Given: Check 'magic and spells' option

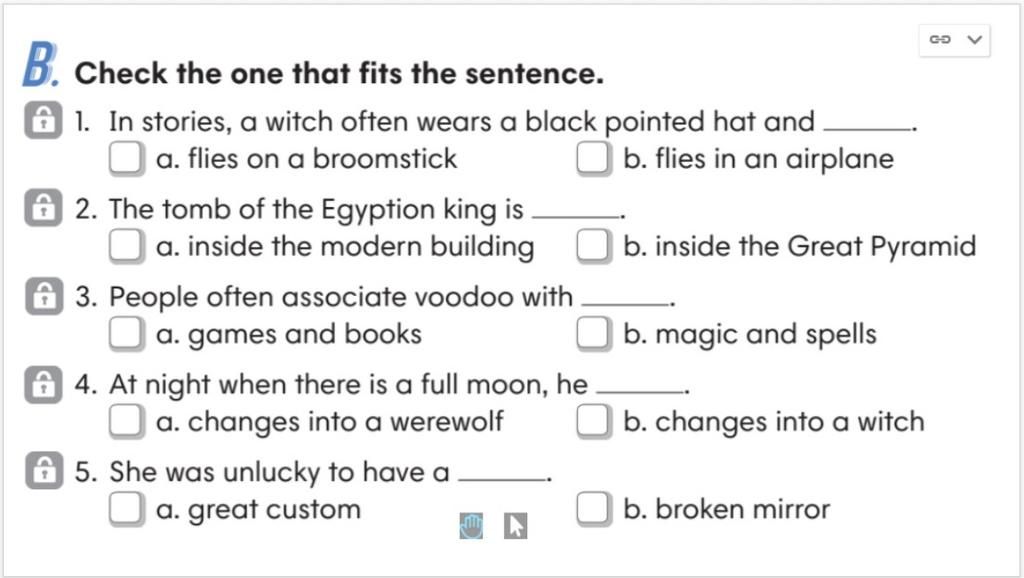Looking at the screenshot, I should (594, 334).
